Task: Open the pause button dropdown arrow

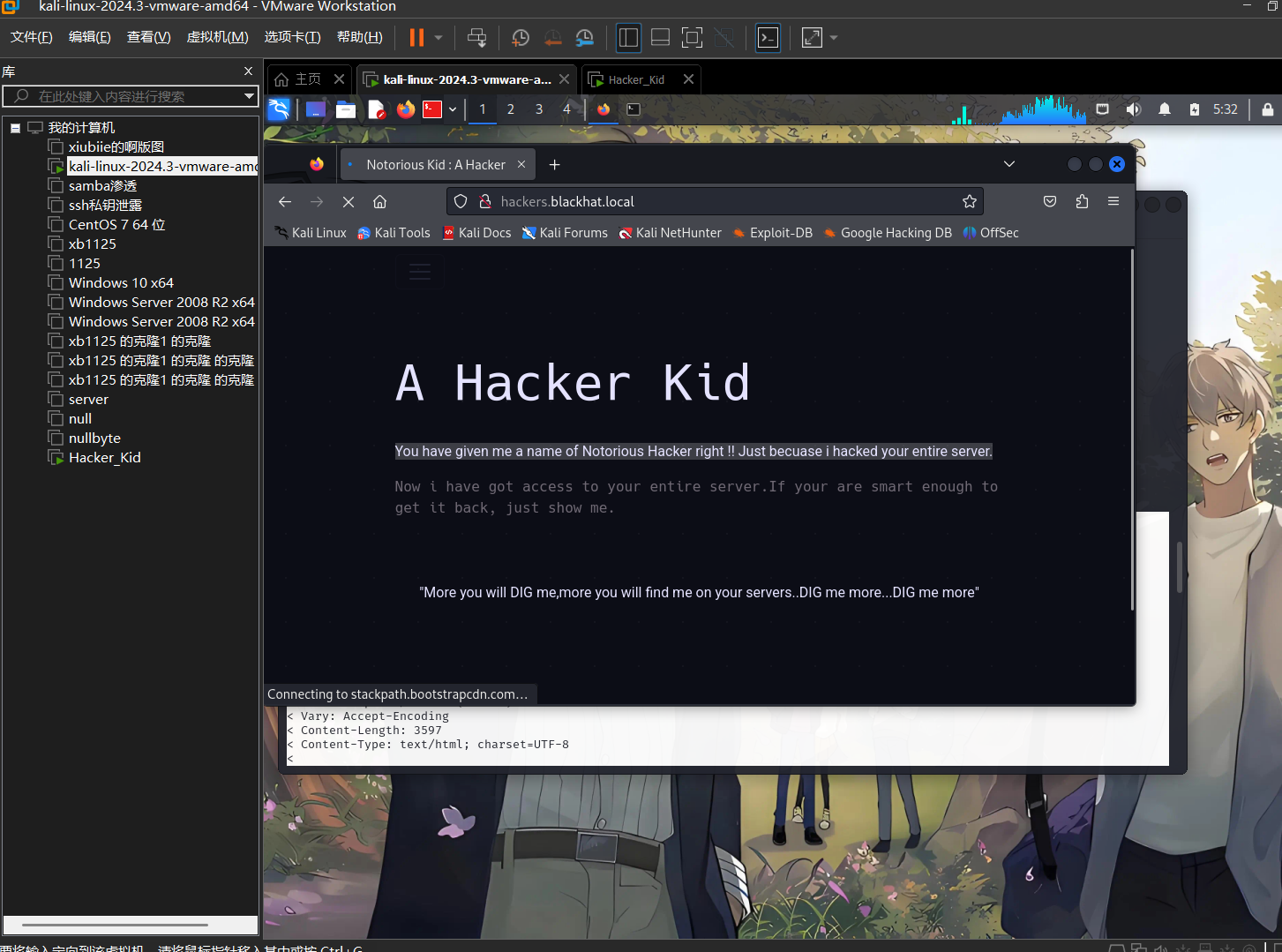Action: [x=439, y=38]
